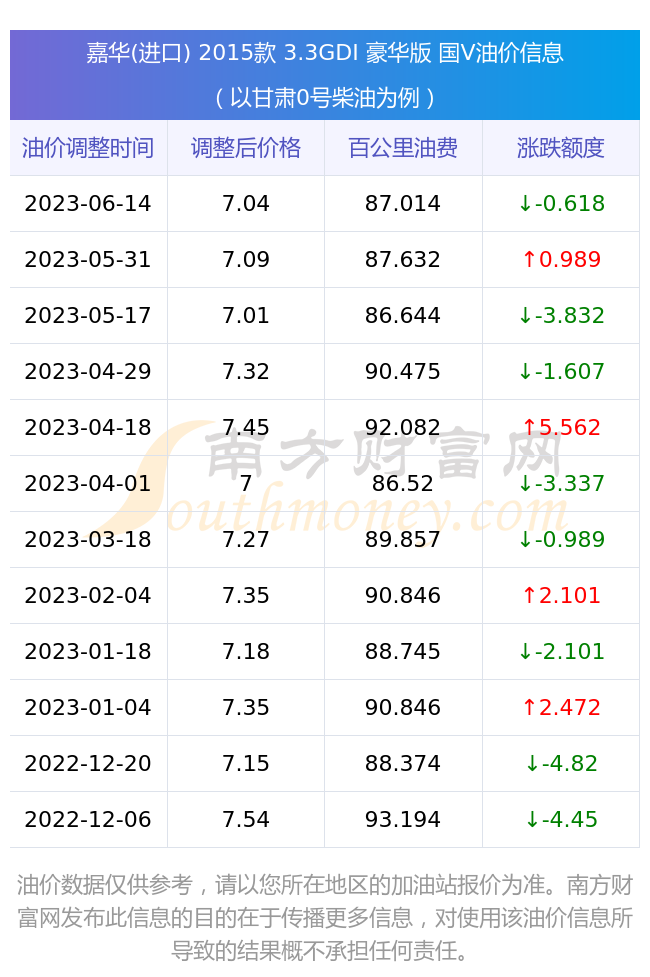
Task: Click the green change value ↓-3.337
Action: (562, 484)
